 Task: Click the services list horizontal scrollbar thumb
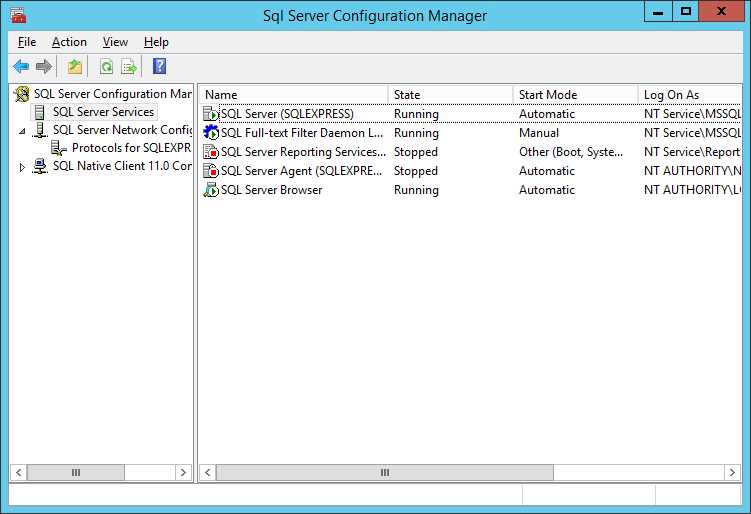click(x=385, y=473)
